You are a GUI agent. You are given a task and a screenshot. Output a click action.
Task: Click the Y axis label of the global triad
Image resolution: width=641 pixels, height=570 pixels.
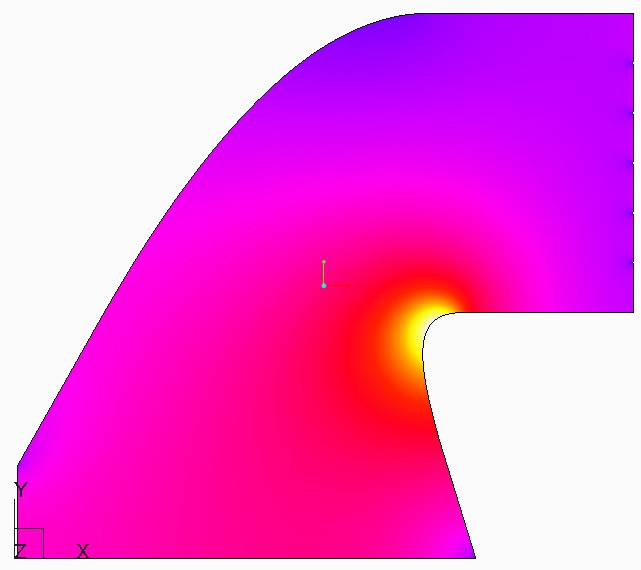pyautogui.click(x=21, y=489)
